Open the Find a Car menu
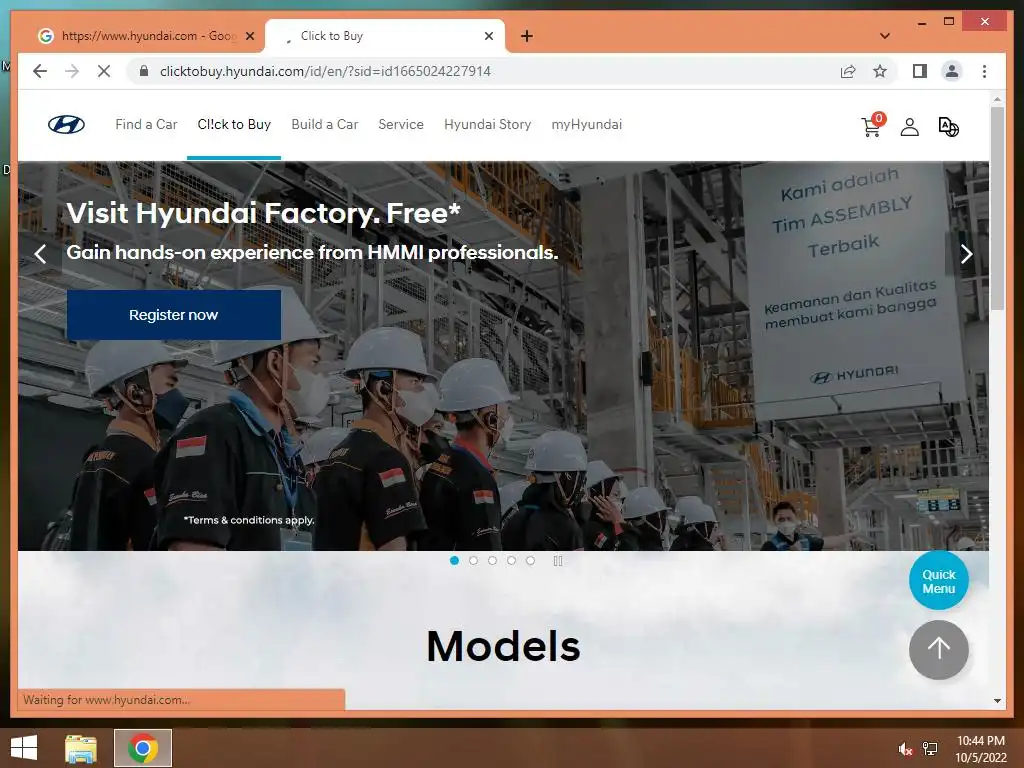The width and height of the screenshot is (1024, 768). tap(146, 124)
